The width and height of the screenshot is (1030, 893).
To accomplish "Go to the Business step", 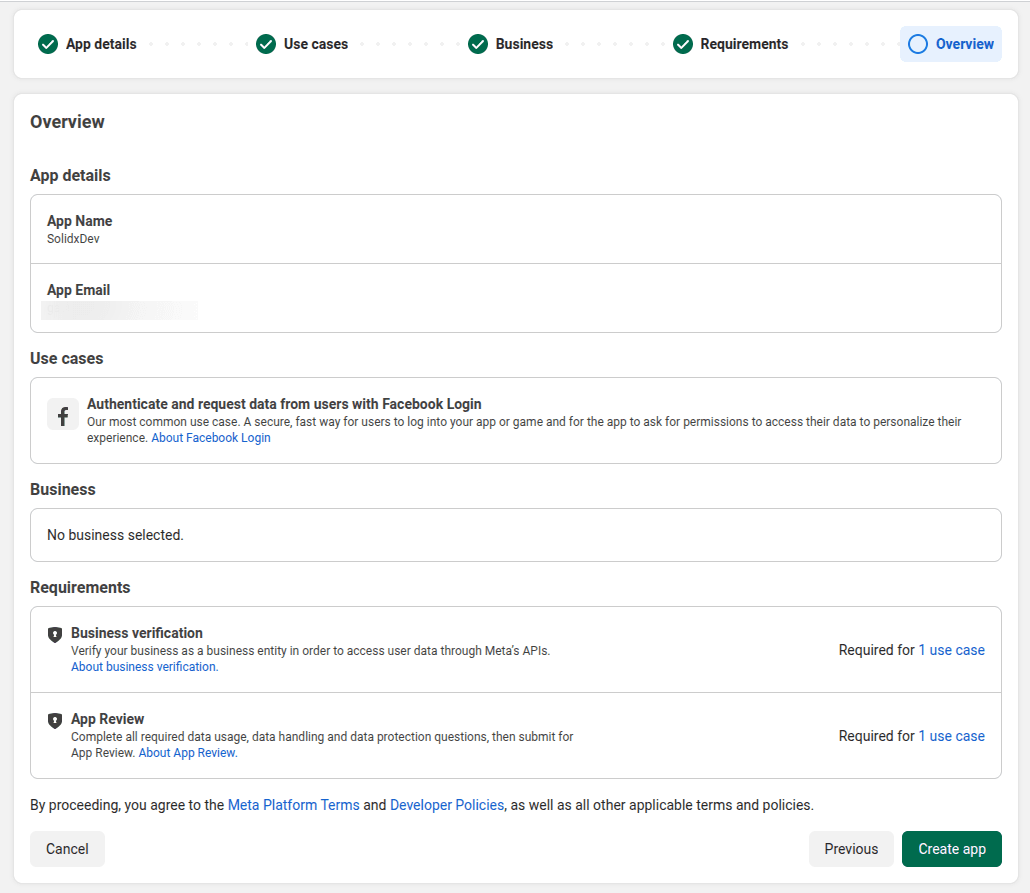I will 524,44.
